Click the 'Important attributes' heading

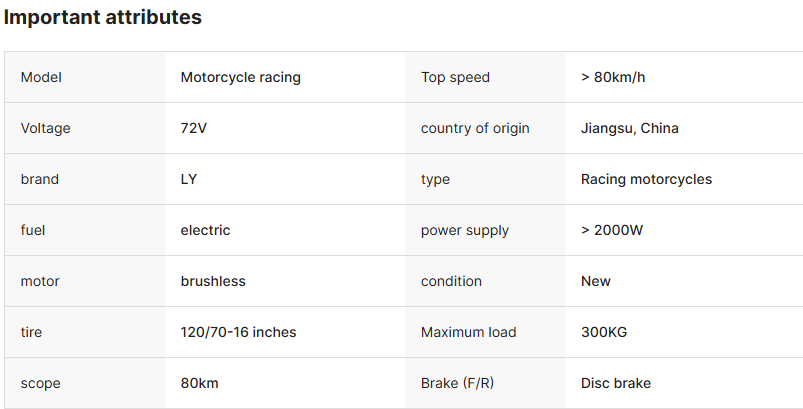103,18
